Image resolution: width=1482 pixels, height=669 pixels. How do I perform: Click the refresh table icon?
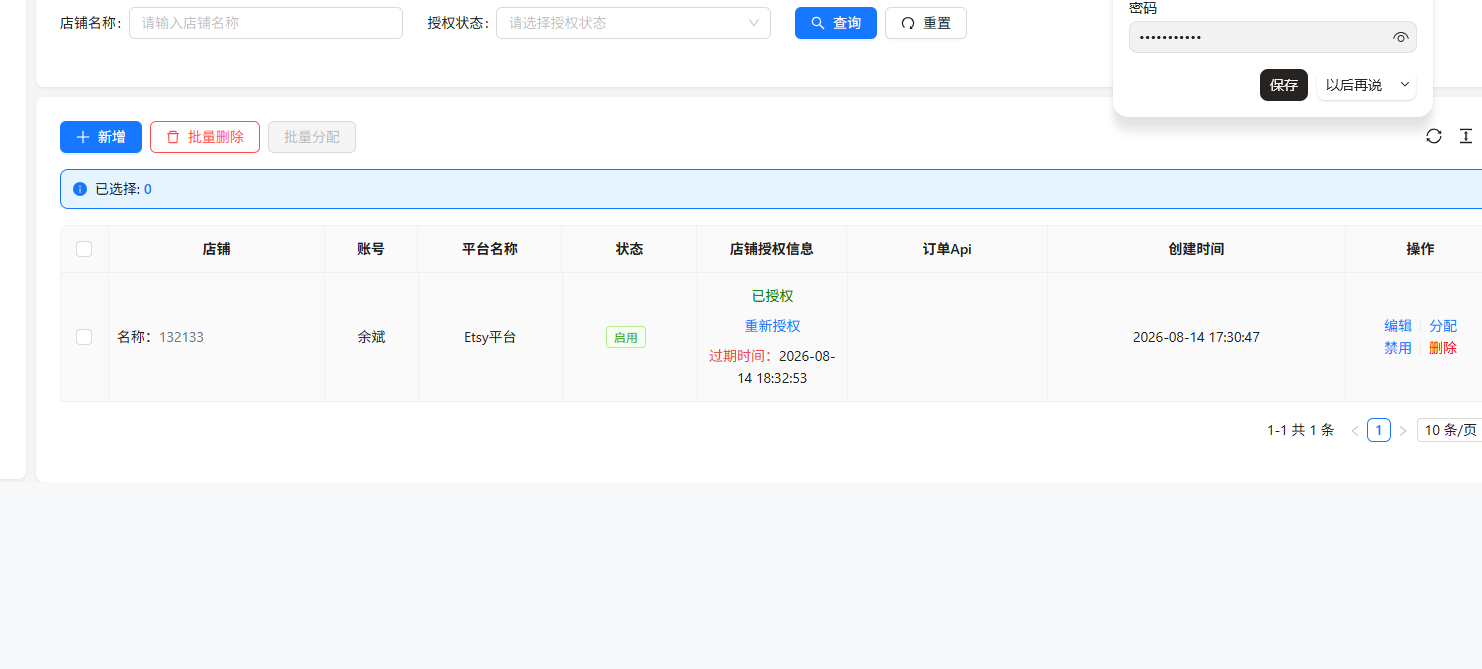coord(1434,136)
